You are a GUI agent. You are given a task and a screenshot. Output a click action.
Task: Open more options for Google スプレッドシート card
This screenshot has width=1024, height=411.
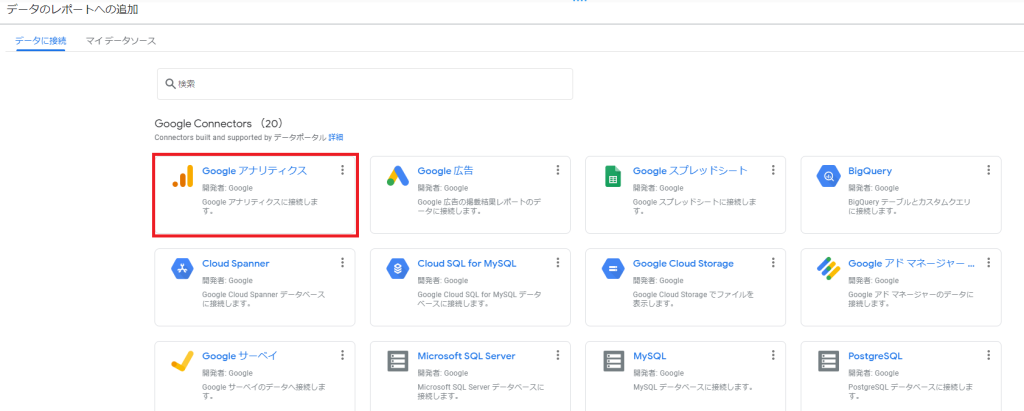(x=773, y=170)
